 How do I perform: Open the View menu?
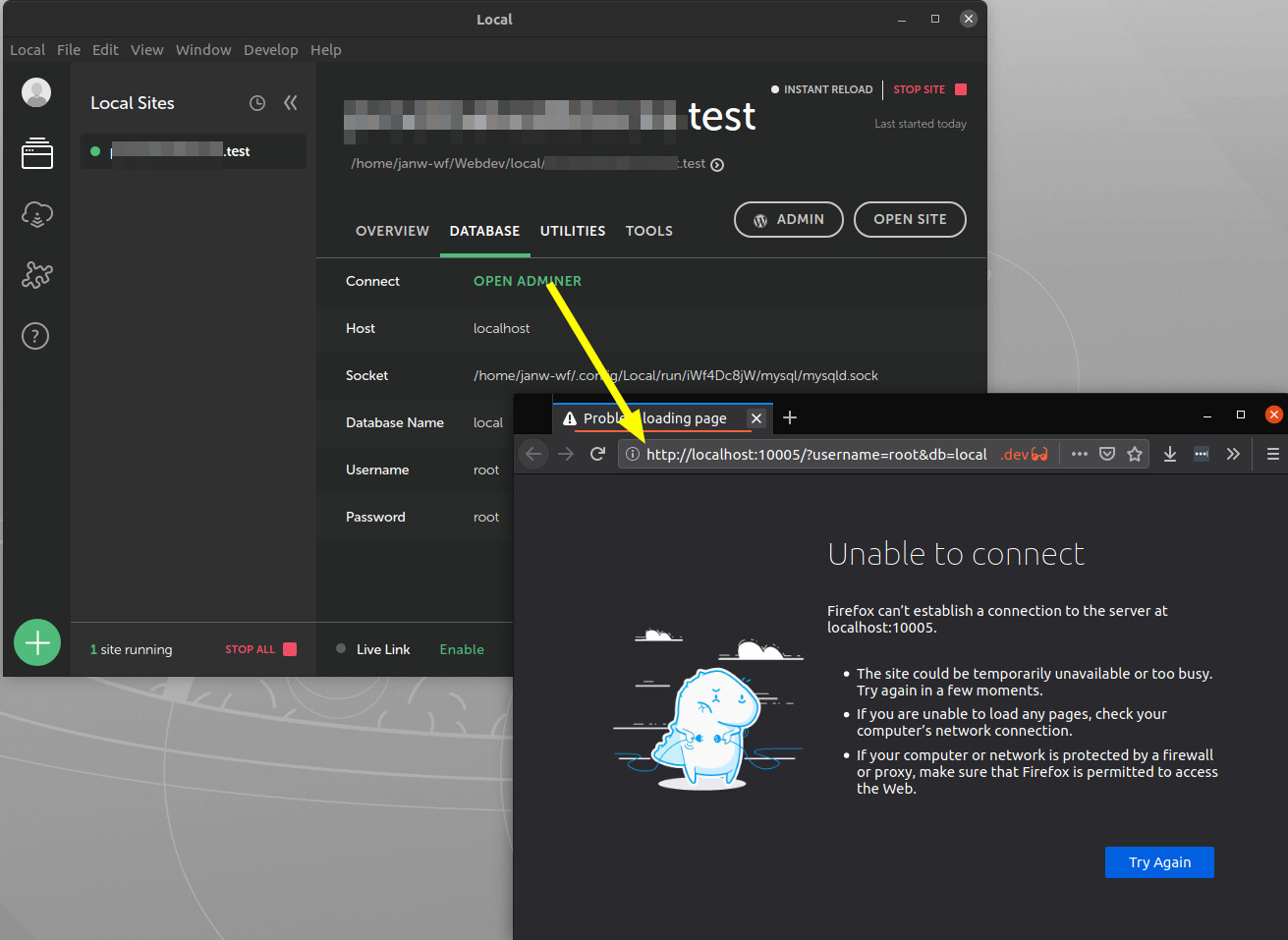pyautogui.click(x=147, y=50)
